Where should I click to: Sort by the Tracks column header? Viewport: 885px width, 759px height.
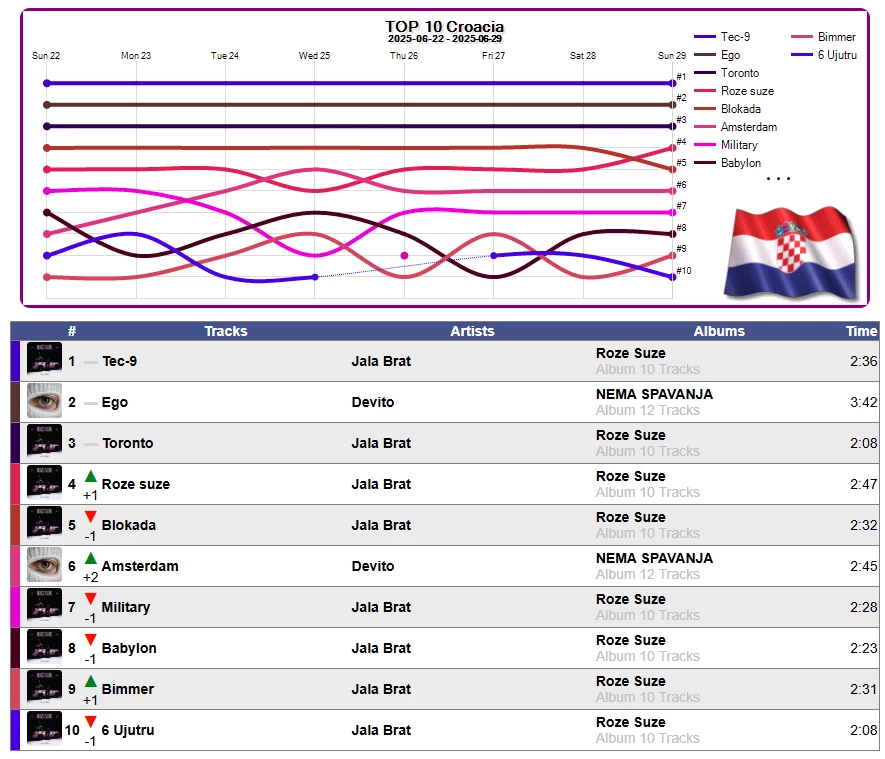226,331
